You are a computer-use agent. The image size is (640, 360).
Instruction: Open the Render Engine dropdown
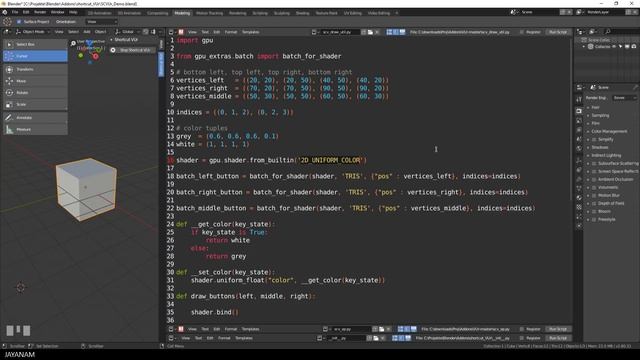pos(624,98)
